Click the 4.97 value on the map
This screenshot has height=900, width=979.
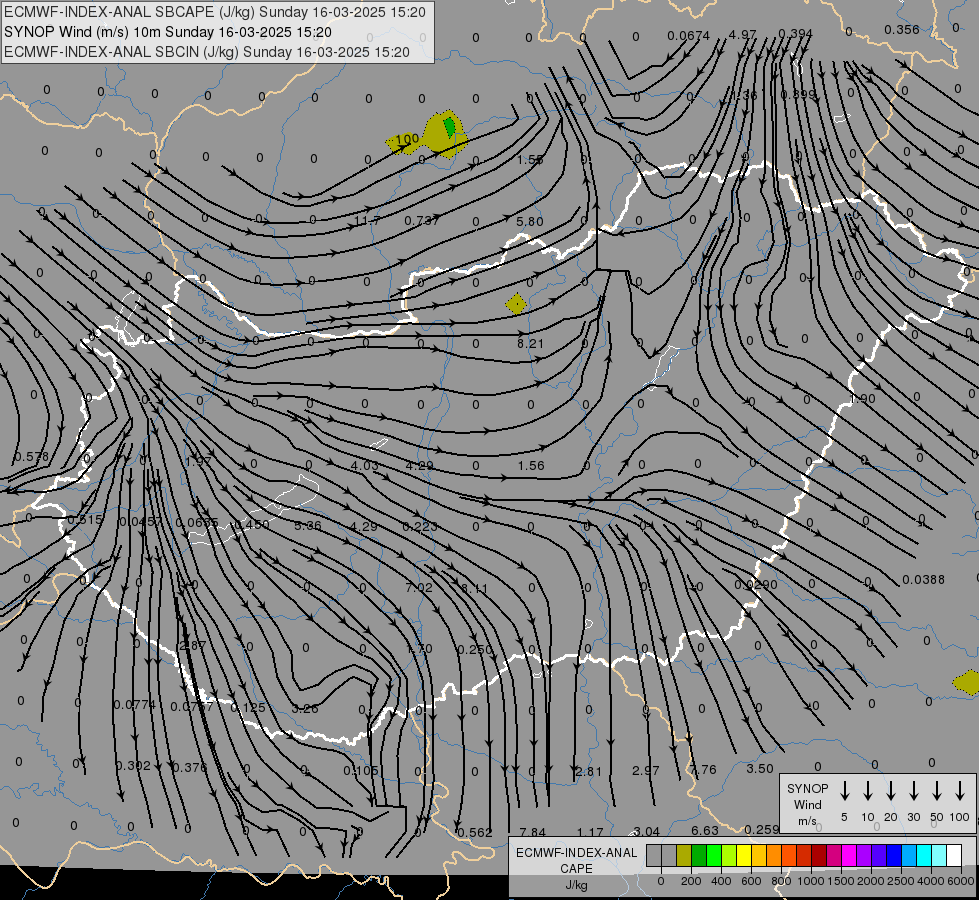(742, 34)
